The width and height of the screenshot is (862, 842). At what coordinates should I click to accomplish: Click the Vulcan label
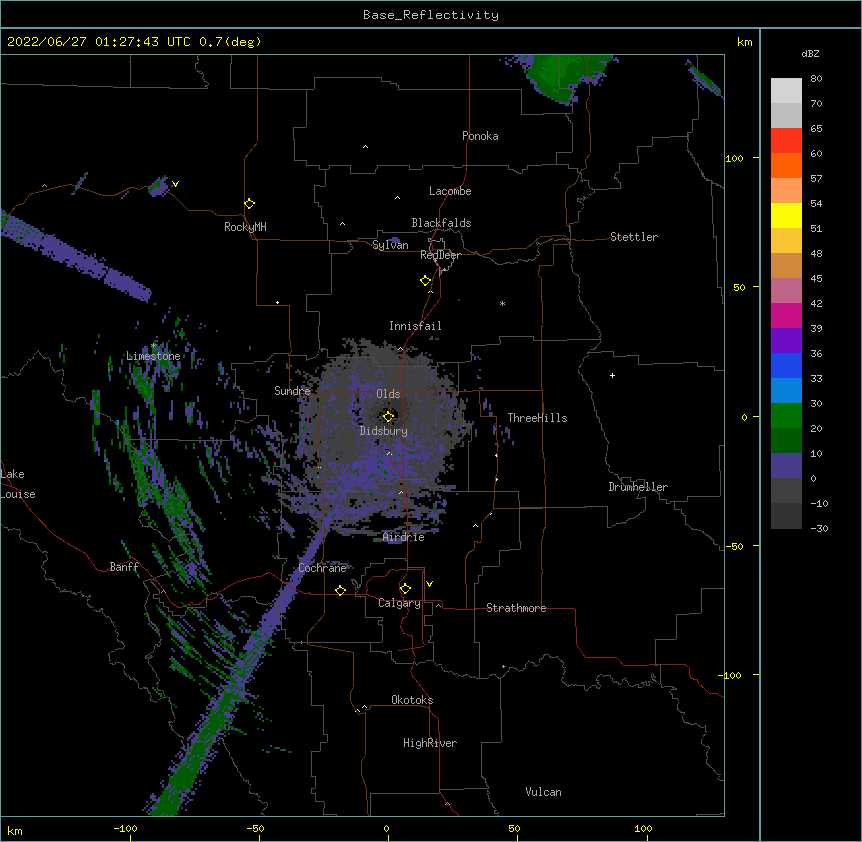point(543,792)
